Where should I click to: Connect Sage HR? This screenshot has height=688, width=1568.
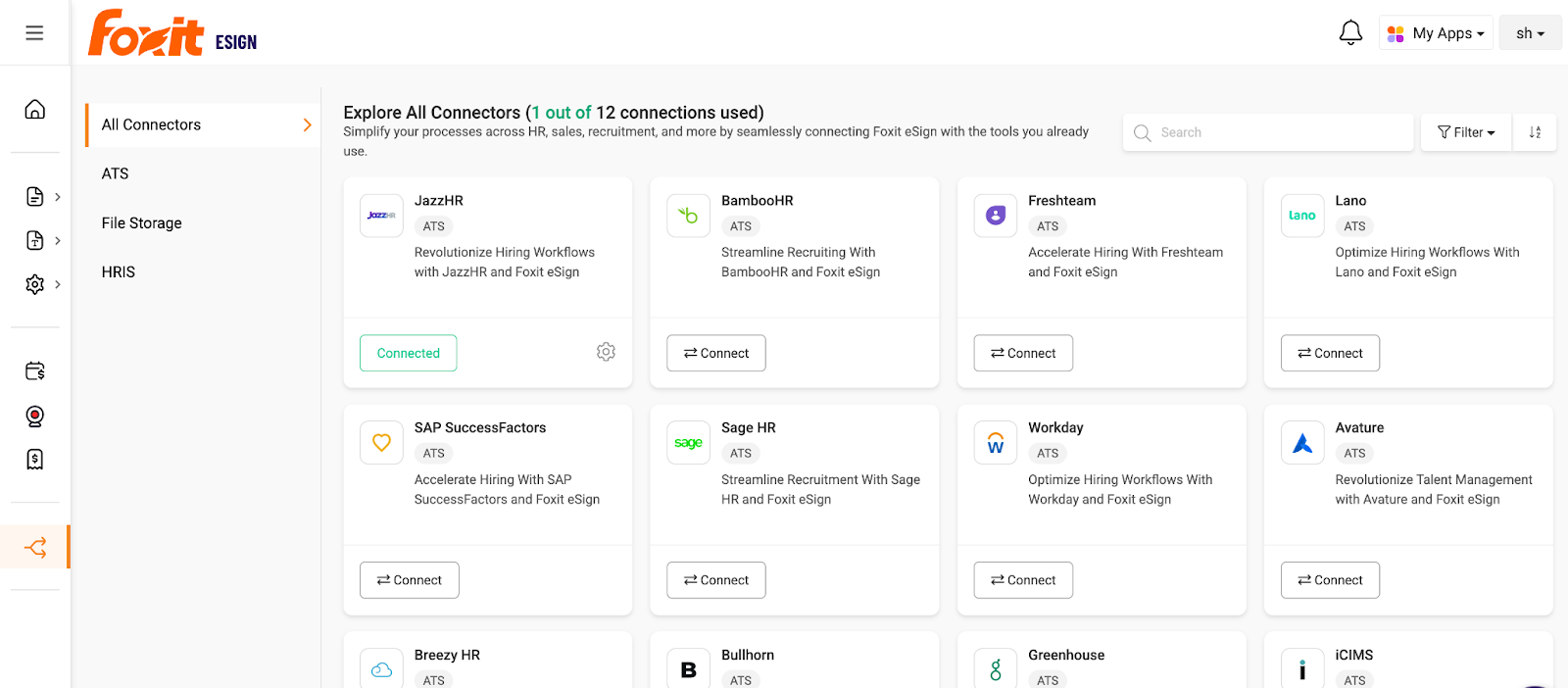click(x=716, y=580)
